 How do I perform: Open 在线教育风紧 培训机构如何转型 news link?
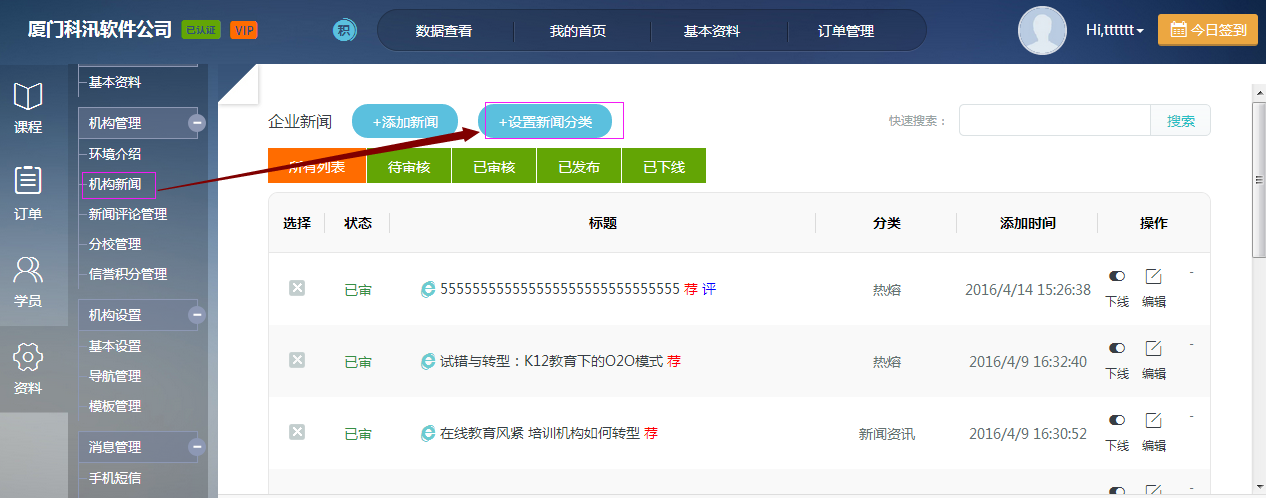click(x=540, y=433)
